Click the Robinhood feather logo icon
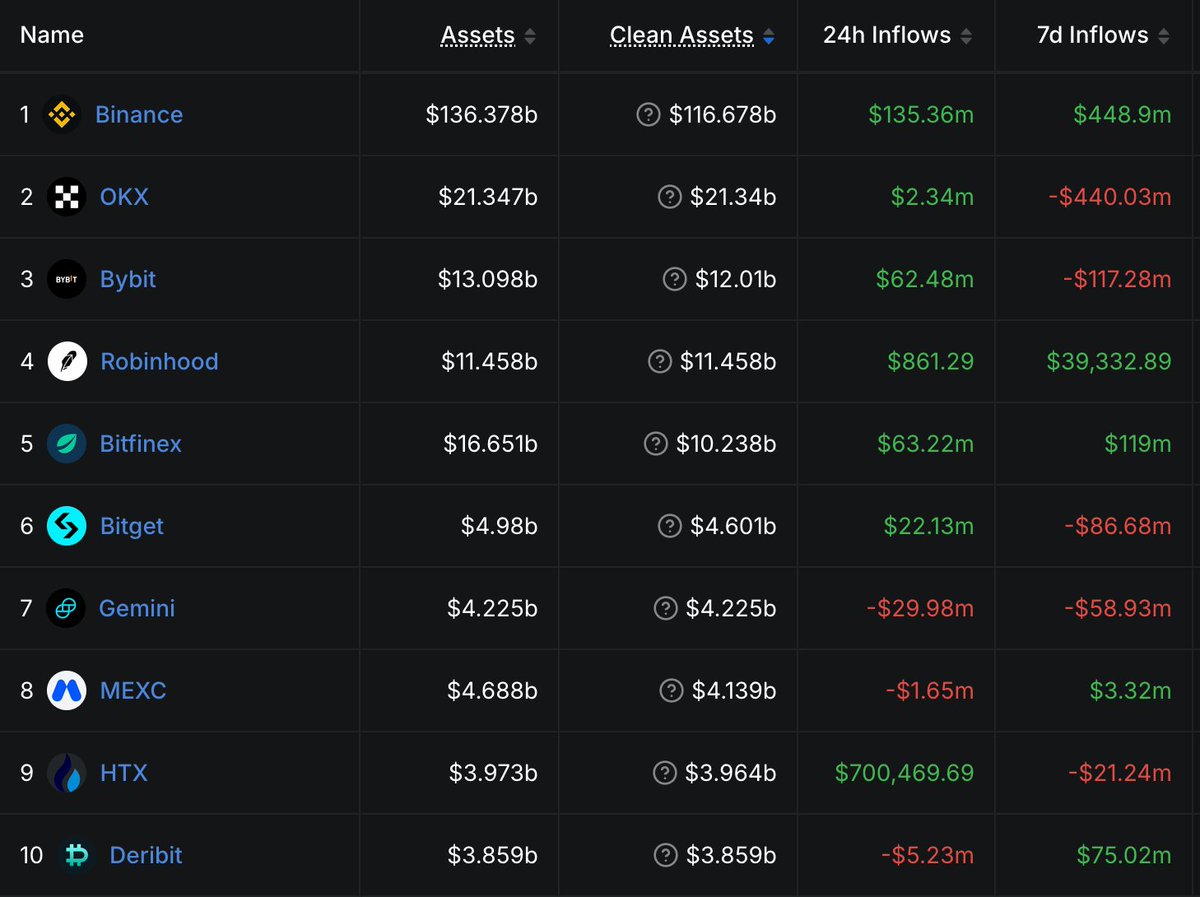 click(67, 361)
